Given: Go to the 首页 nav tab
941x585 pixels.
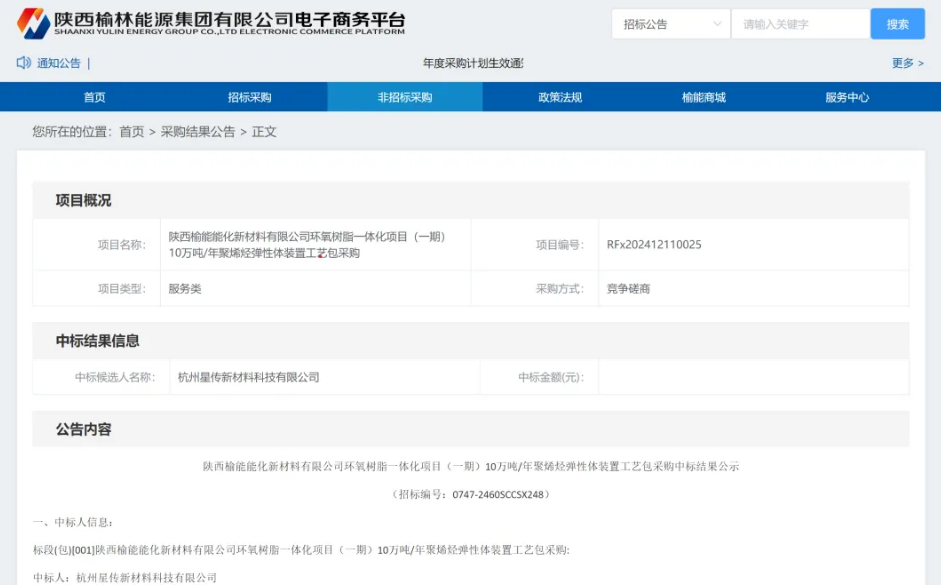Looking at the screenshot, I should point(94,97).
